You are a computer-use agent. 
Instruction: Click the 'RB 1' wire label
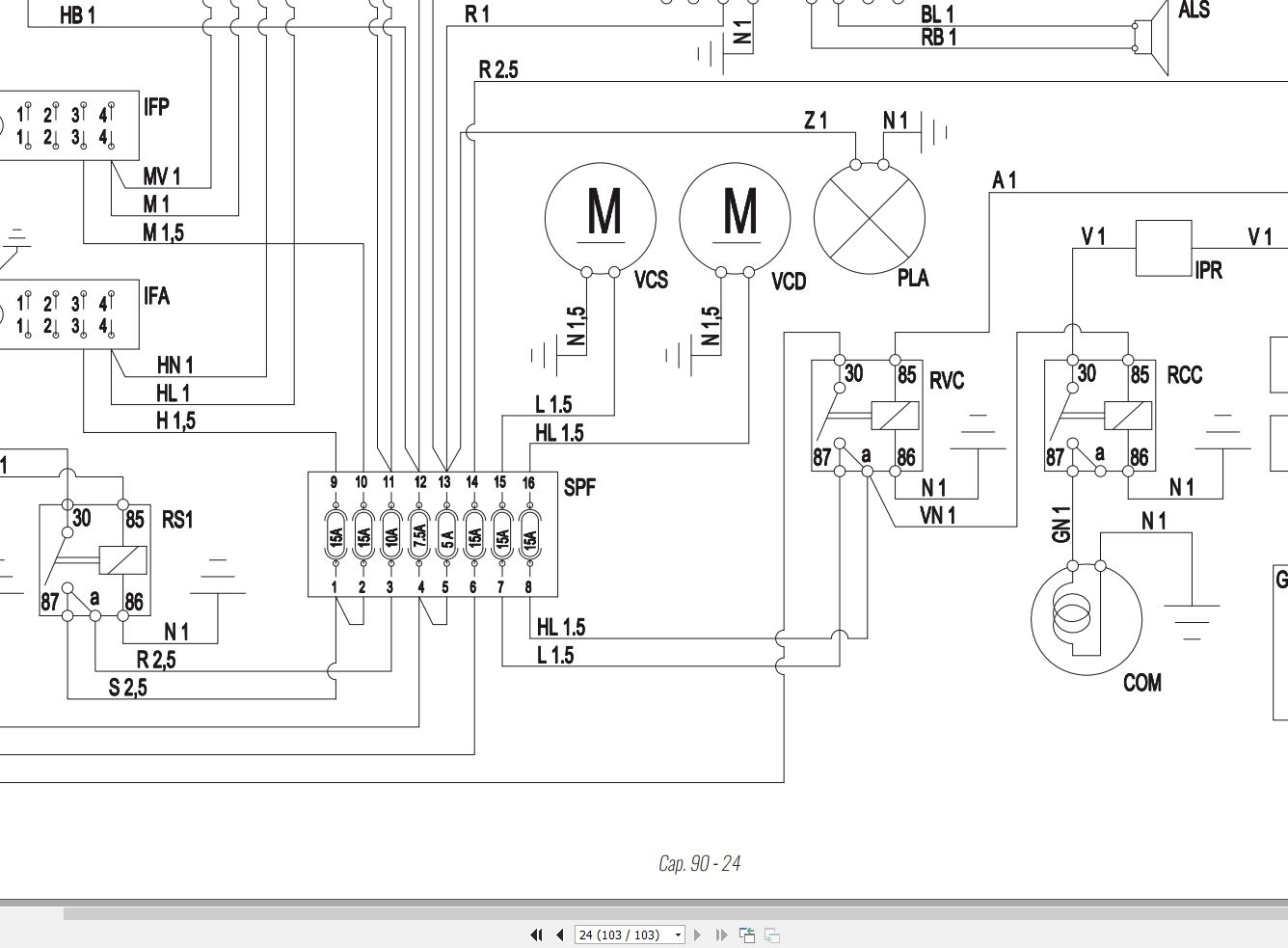click(x=938, y=37)
